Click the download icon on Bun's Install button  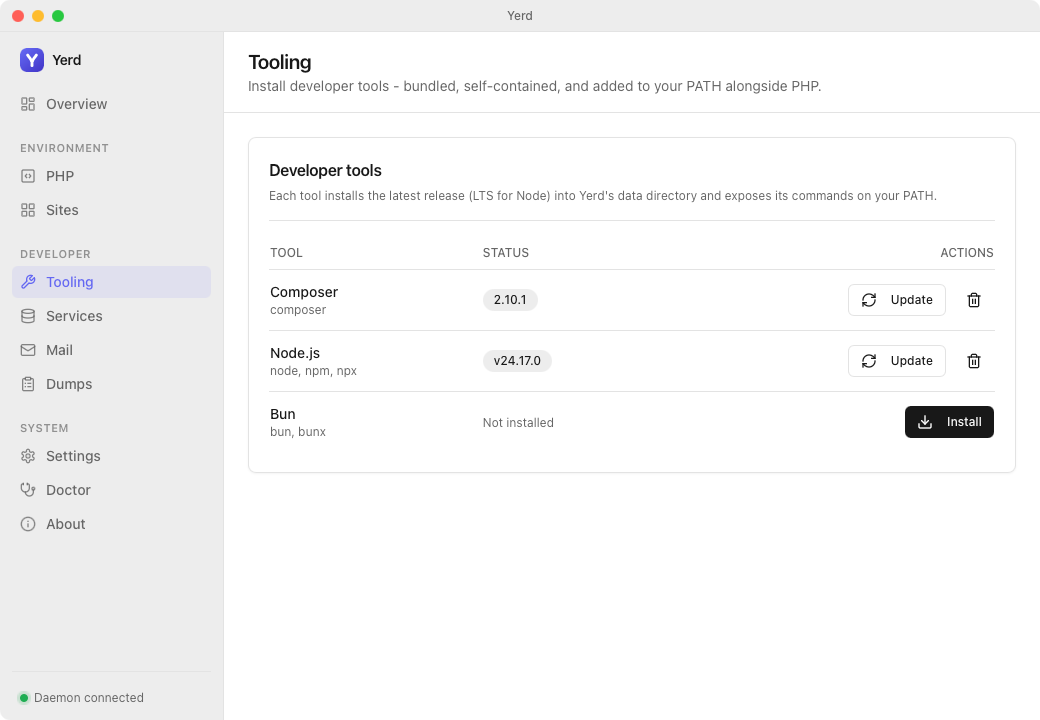(925, 422)
